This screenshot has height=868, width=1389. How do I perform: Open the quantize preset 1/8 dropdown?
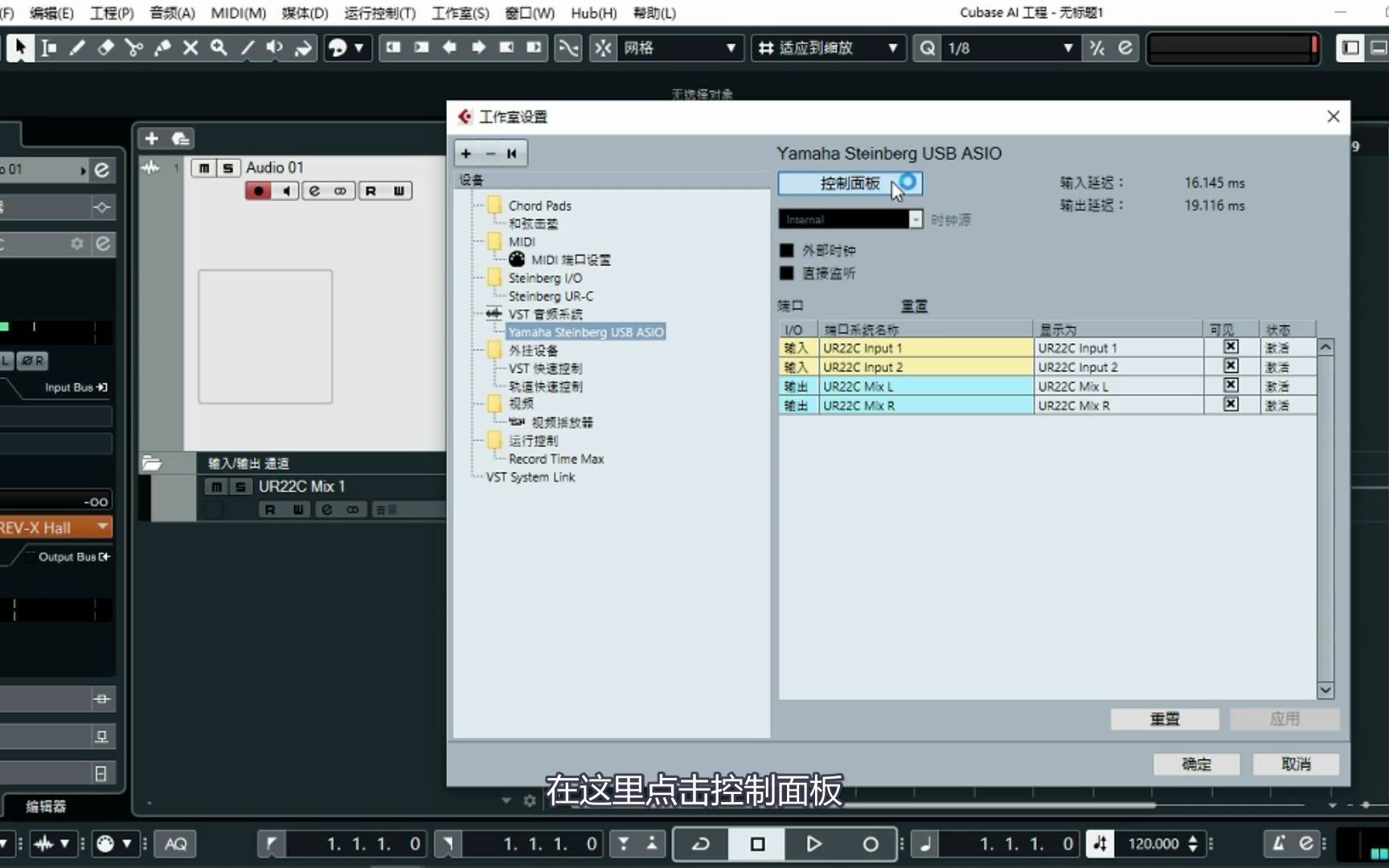point(1010,47)
